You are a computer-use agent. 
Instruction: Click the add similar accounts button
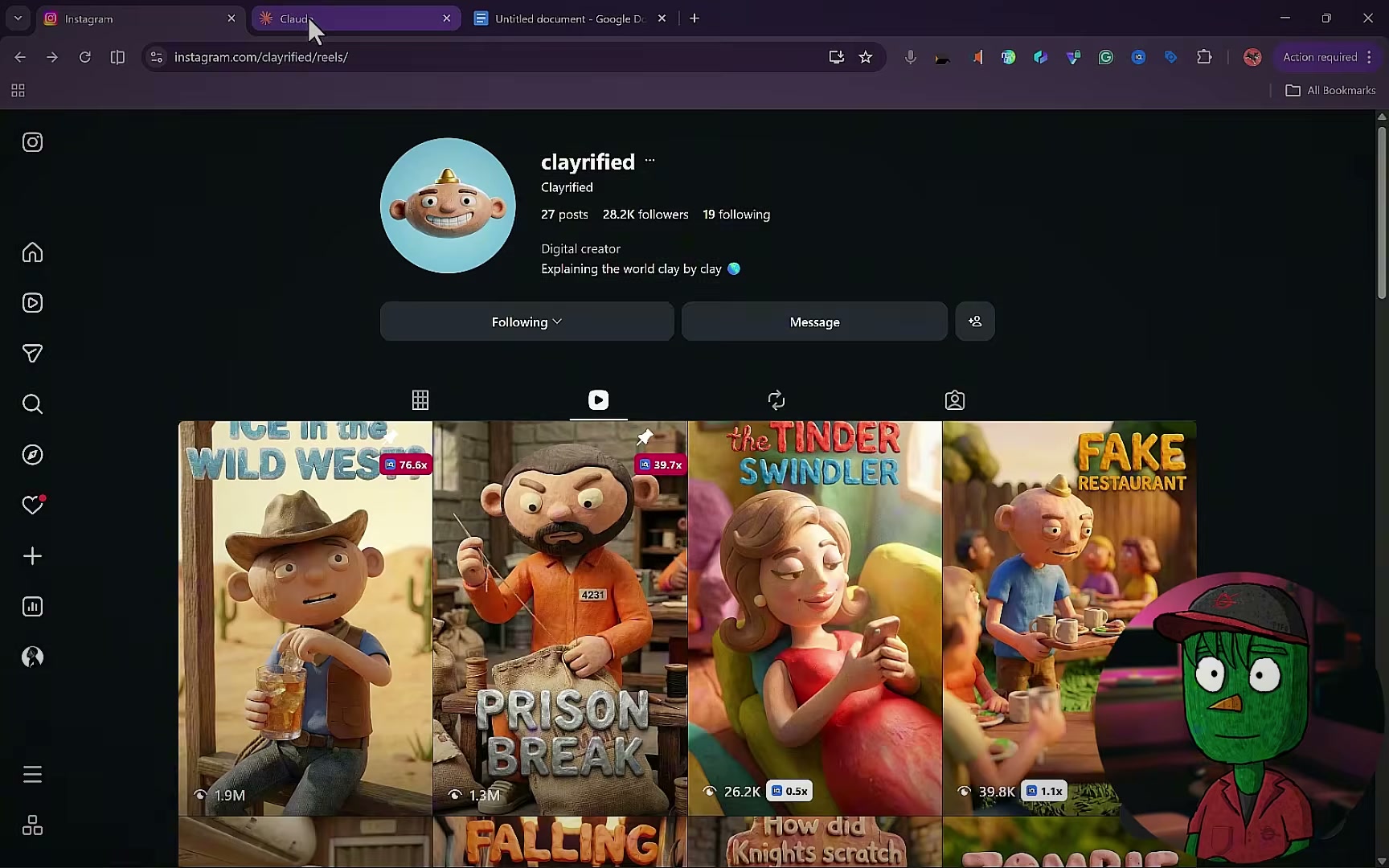click(x=975, y=321)
